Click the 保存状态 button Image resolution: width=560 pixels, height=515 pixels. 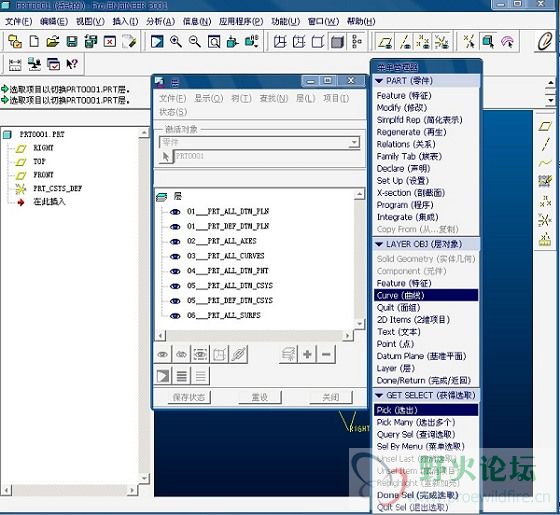(x=189, y=397)
